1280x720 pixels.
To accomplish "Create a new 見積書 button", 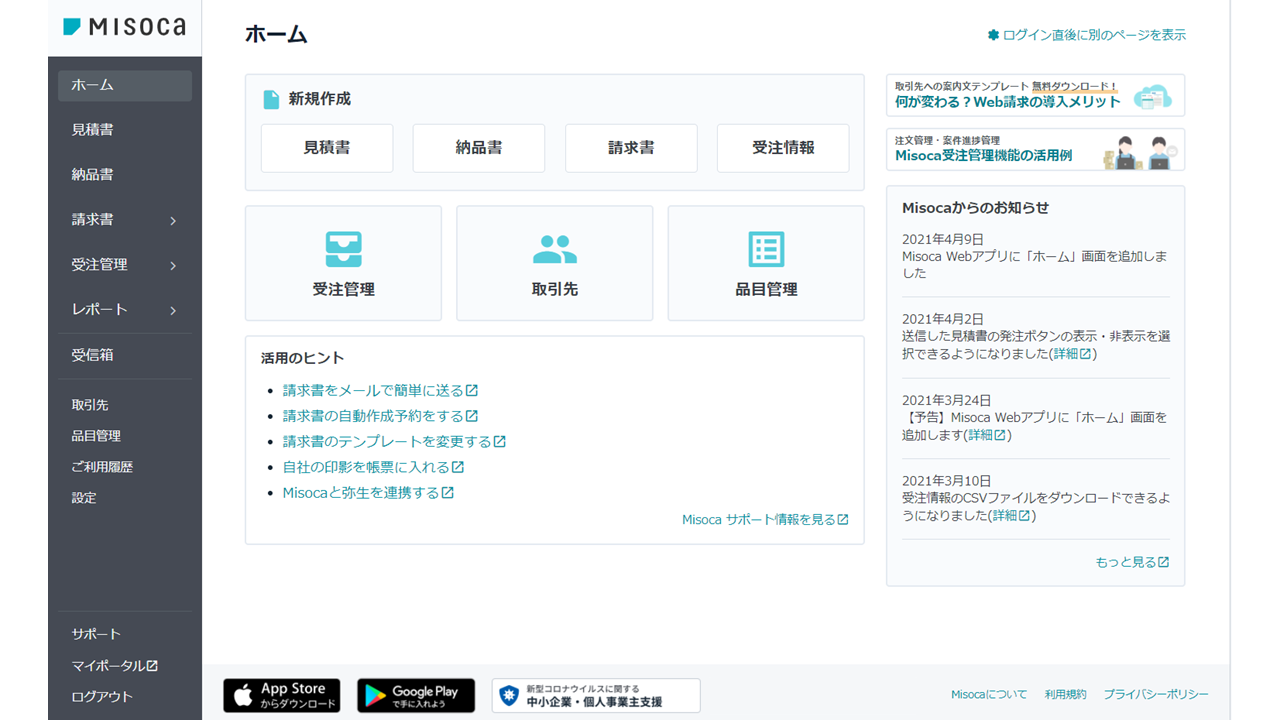I will pyautogui.click(x=327, y=148).
